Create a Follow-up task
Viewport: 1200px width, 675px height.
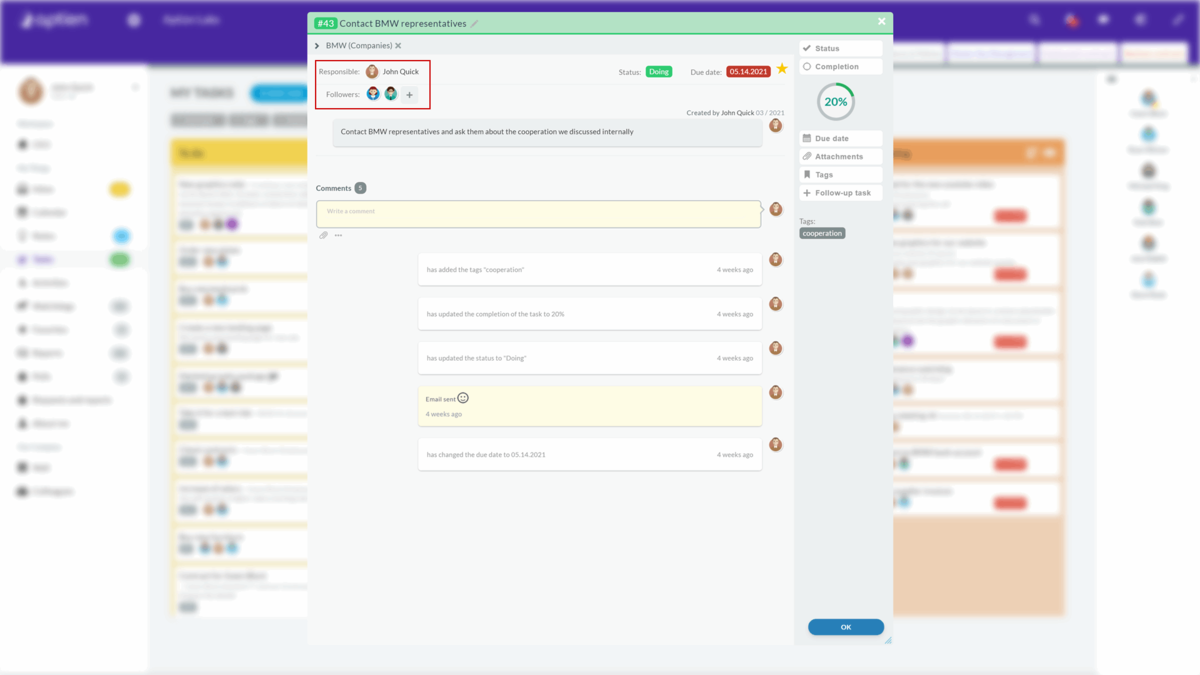[841, 193]
